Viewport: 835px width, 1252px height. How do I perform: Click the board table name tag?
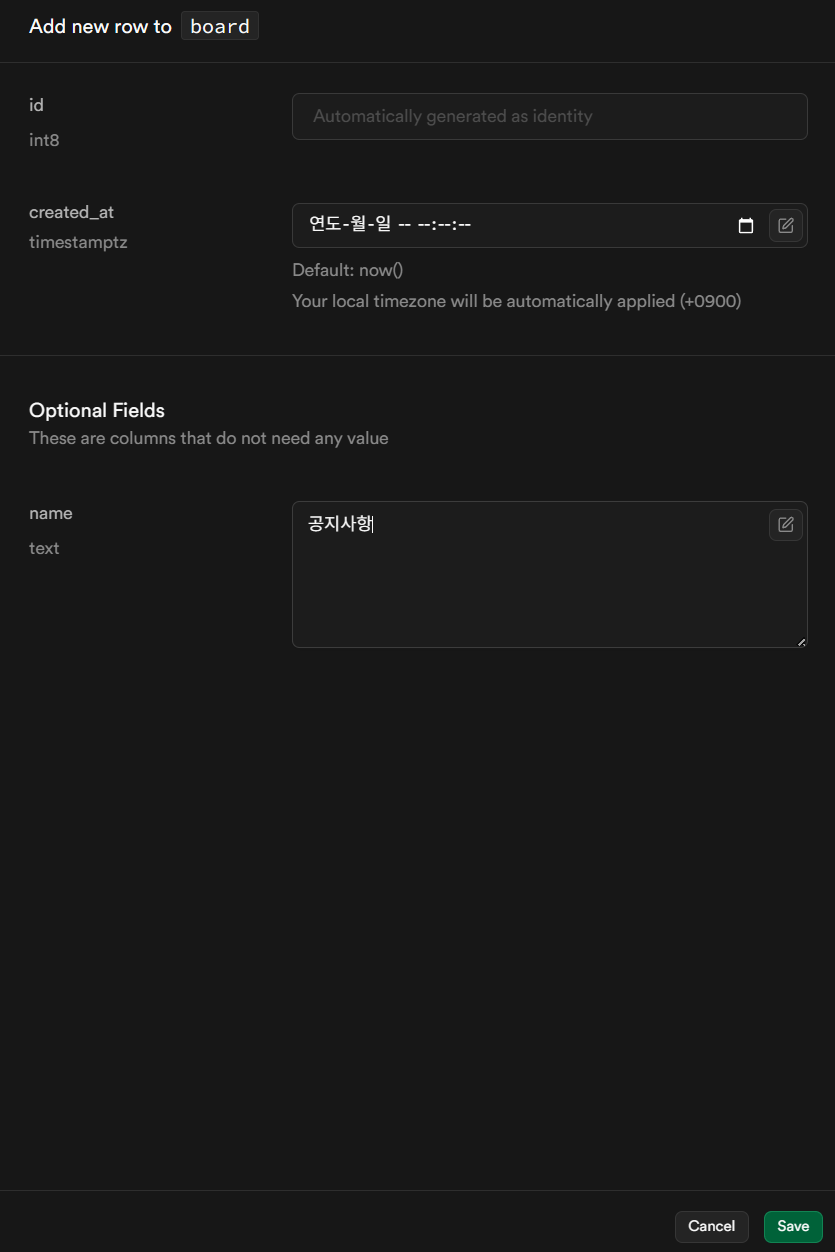(220, 26)
